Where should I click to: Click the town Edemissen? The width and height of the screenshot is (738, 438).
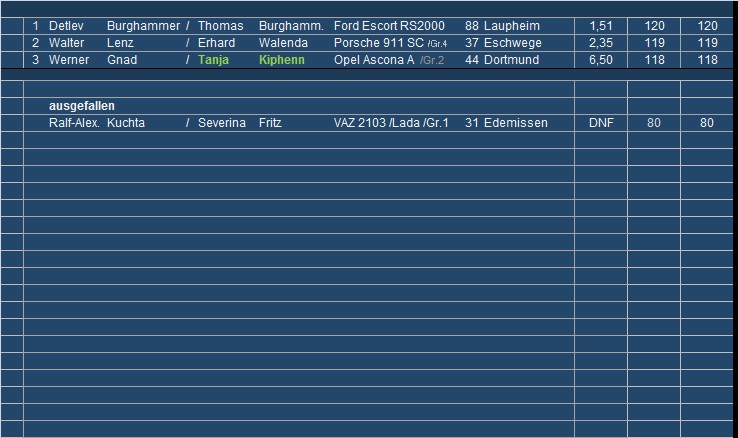(514, 123)
